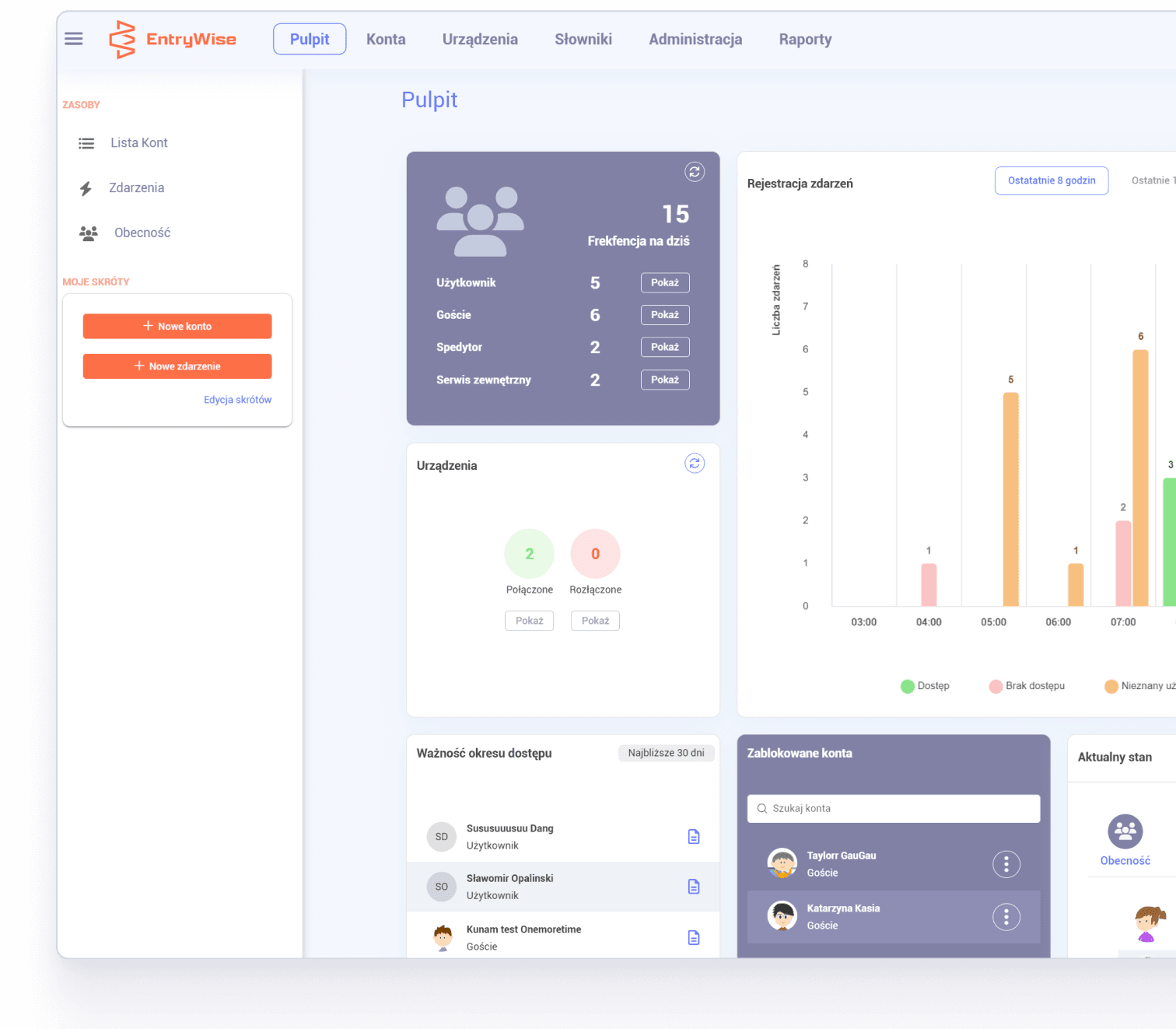Click the EntryWise logo
This screenshot has width=1176, height=1029.
[x=173, y=40]
